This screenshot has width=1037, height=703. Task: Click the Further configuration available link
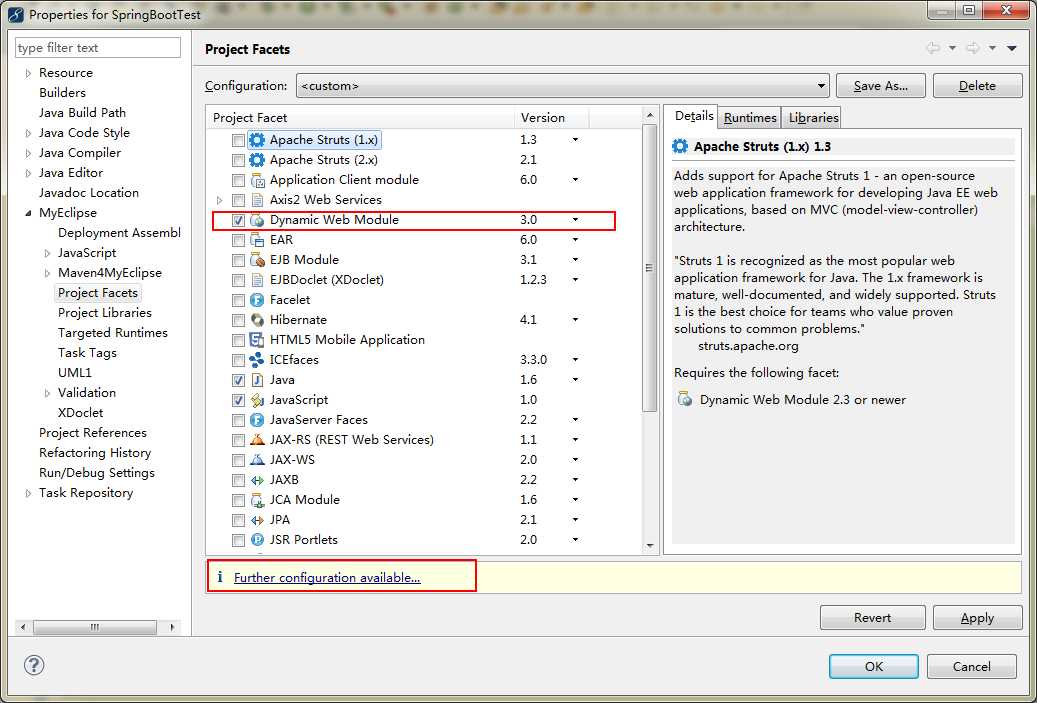pos(327,577)
